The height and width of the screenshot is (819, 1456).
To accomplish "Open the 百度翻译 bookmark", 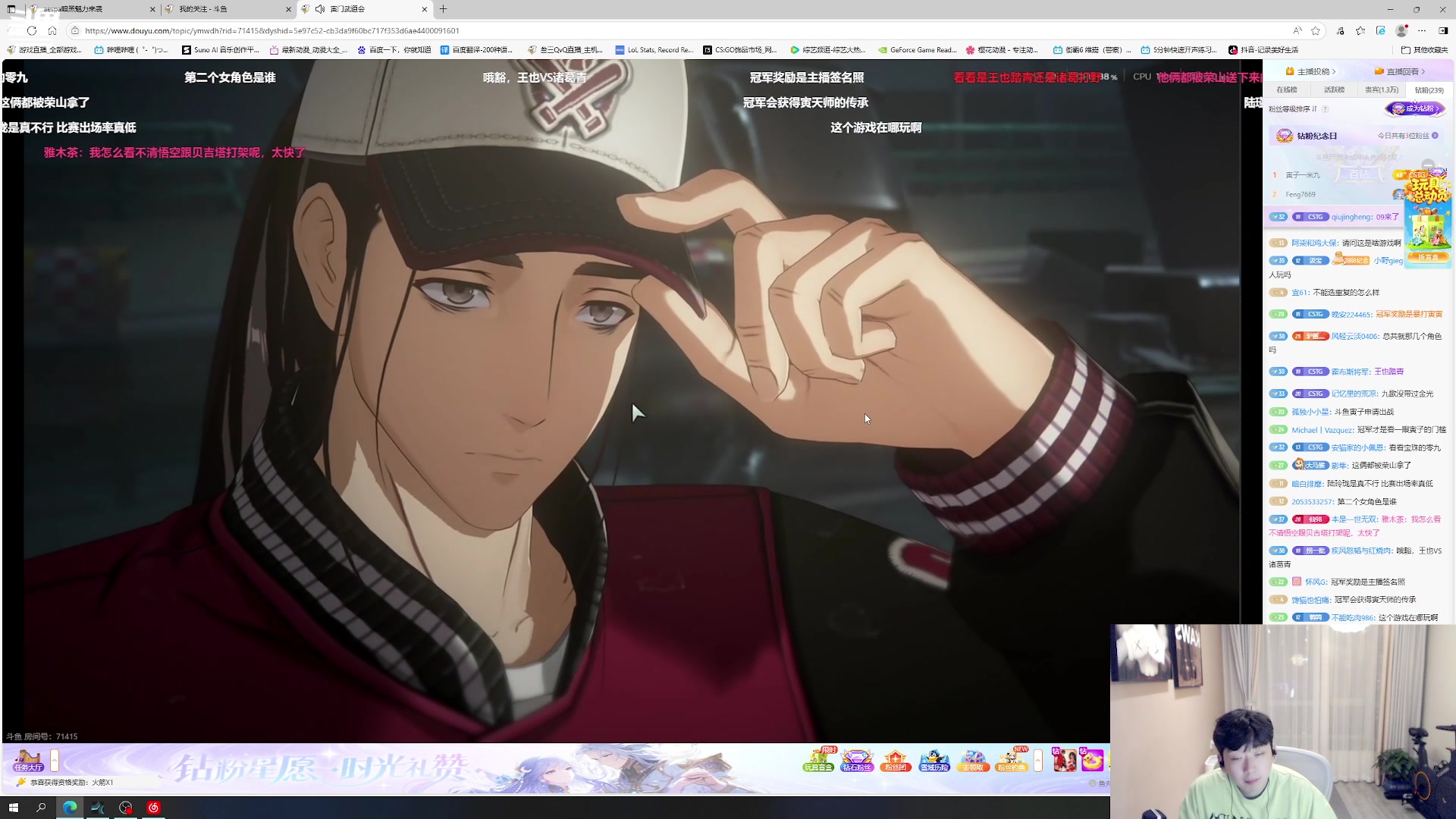I will 476,50.
